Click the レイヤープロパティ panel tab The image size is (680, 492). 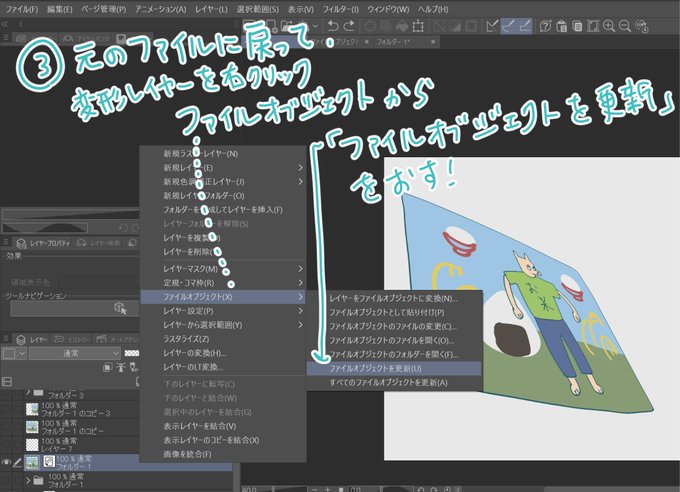(x=43, y=243)
